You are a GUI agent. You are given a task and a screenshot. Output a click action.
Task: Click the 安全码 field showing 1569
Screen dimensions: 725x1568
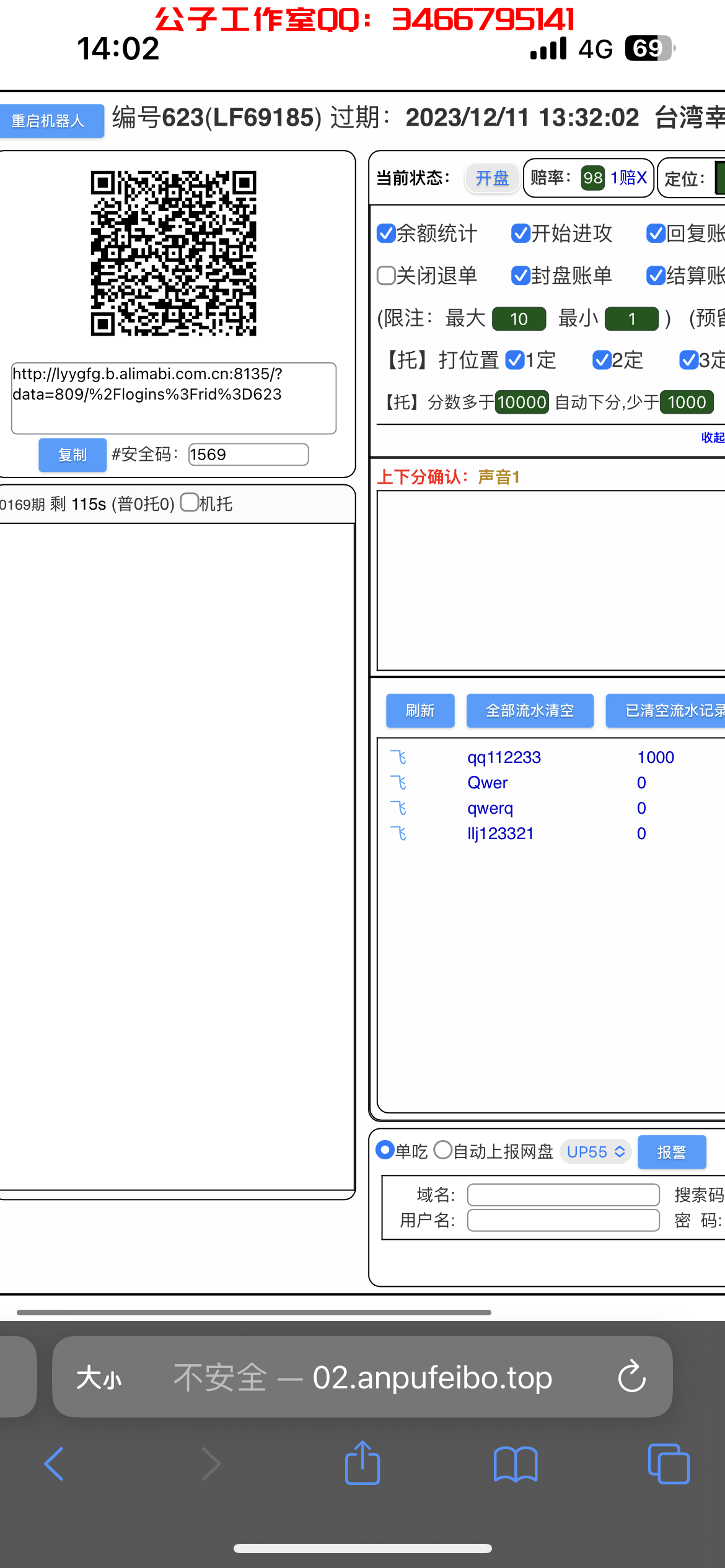pos(248,455)
